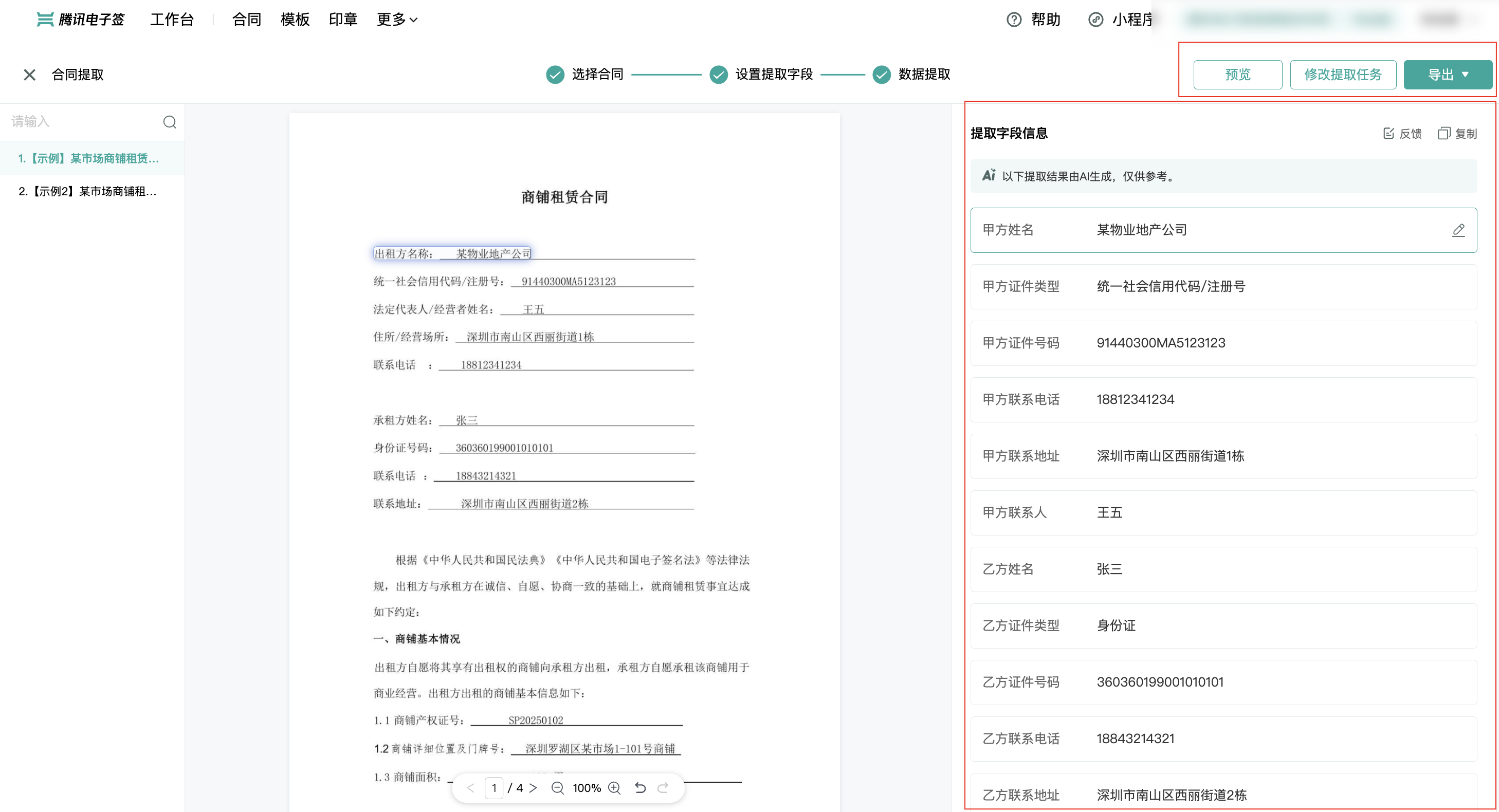The height and width of the screenshot is (812, 1499).
Task: Click the 设置提取字段 step label
Action: [x=774, y=75]
